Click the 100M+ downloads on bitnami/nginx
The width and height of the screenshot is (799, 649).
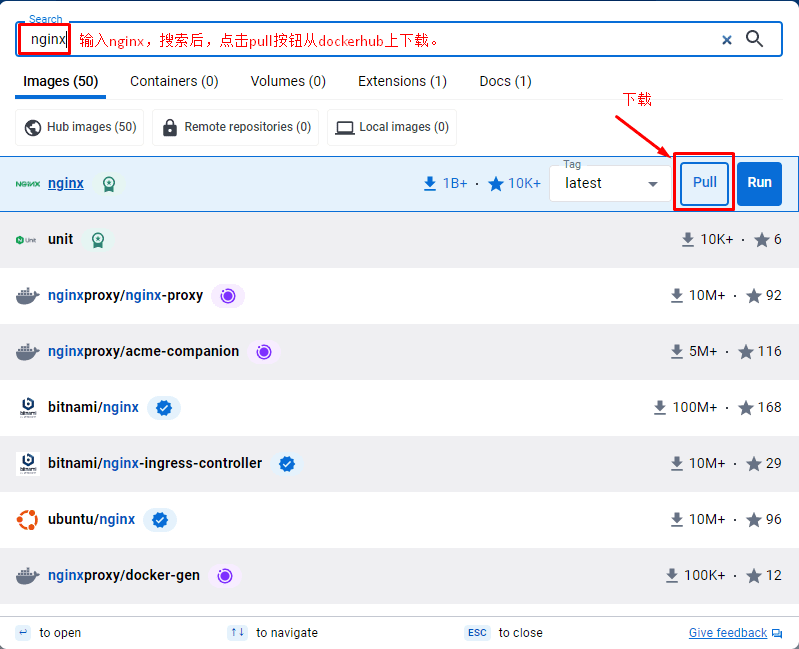click(x=695, y=408)
